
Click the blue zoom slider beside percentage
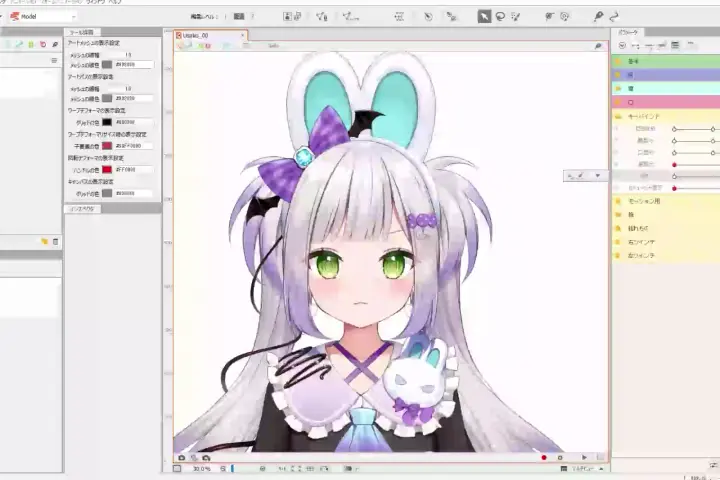tap(232, 469)
